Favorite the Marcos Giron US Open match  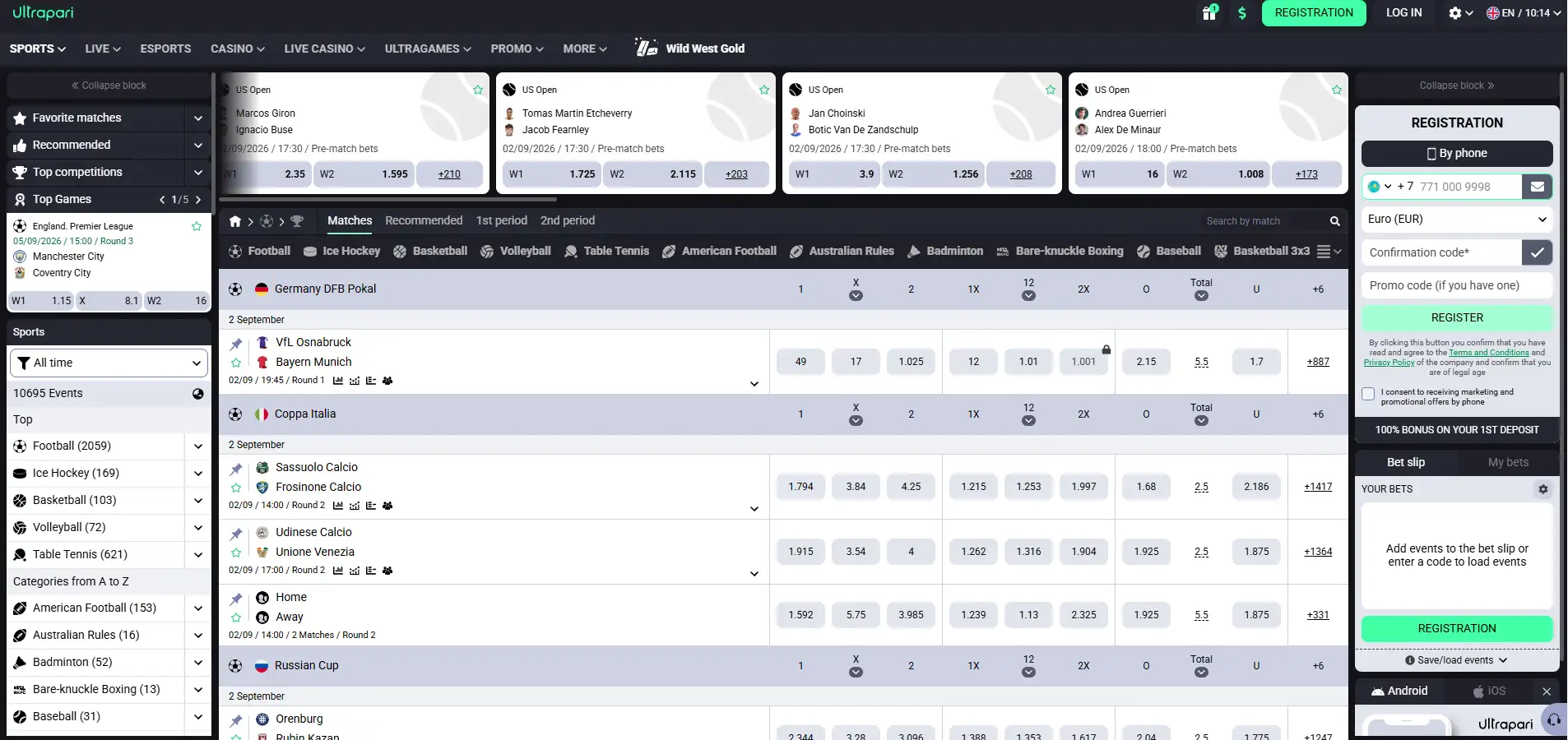click(478, 90)
